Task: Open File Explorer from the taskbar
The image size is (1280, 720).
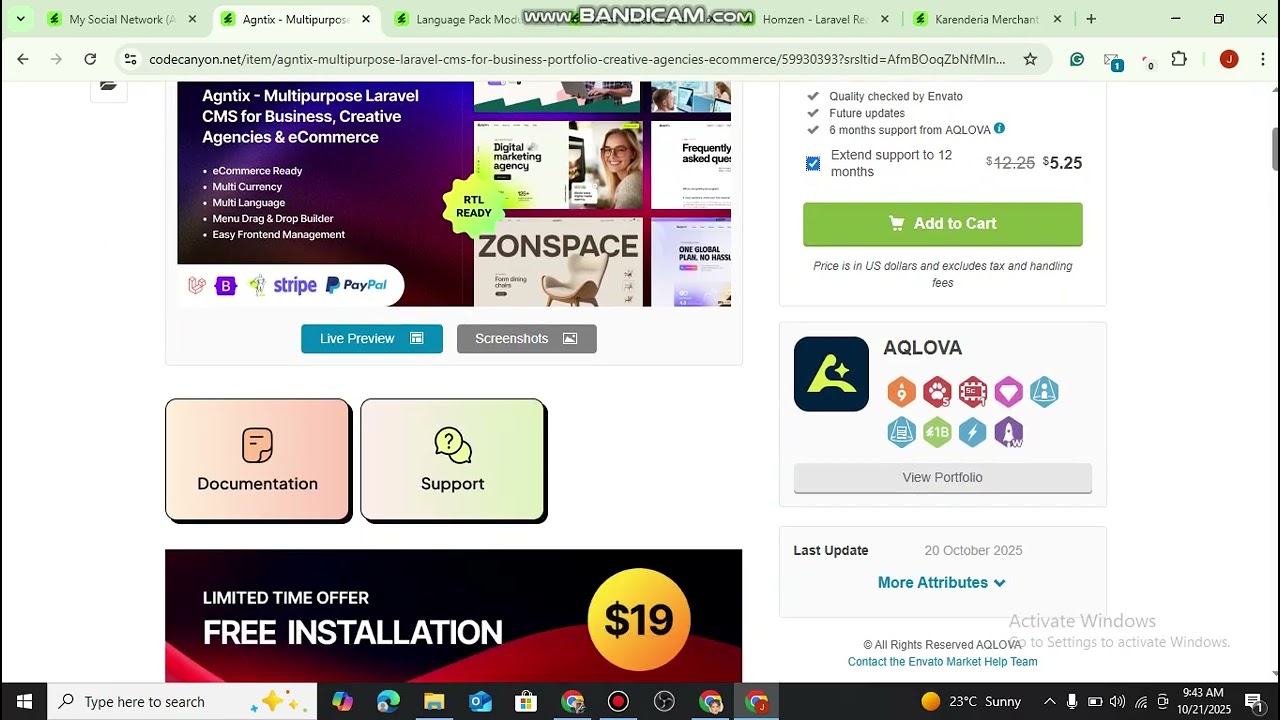Action: [x=434, y=702]
